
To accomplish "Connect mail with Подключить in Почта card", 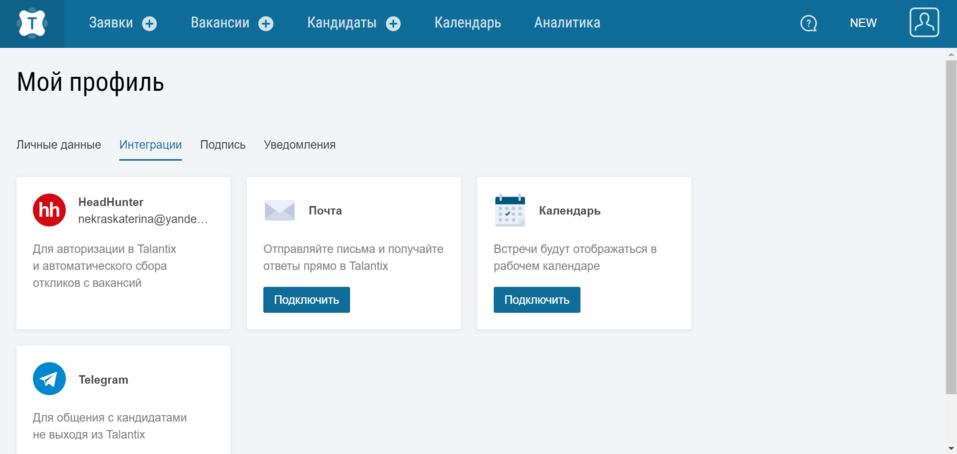I will coord(306,300).
